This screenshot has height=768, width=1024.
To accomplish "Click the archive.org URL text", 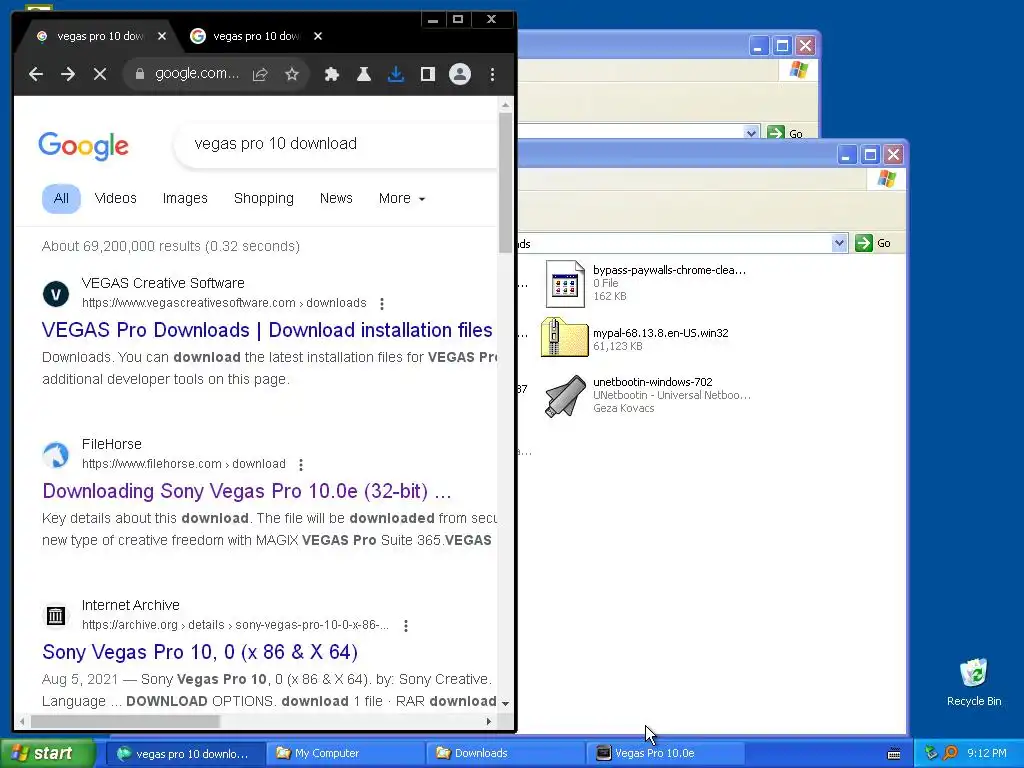I will tap(235, 625).
